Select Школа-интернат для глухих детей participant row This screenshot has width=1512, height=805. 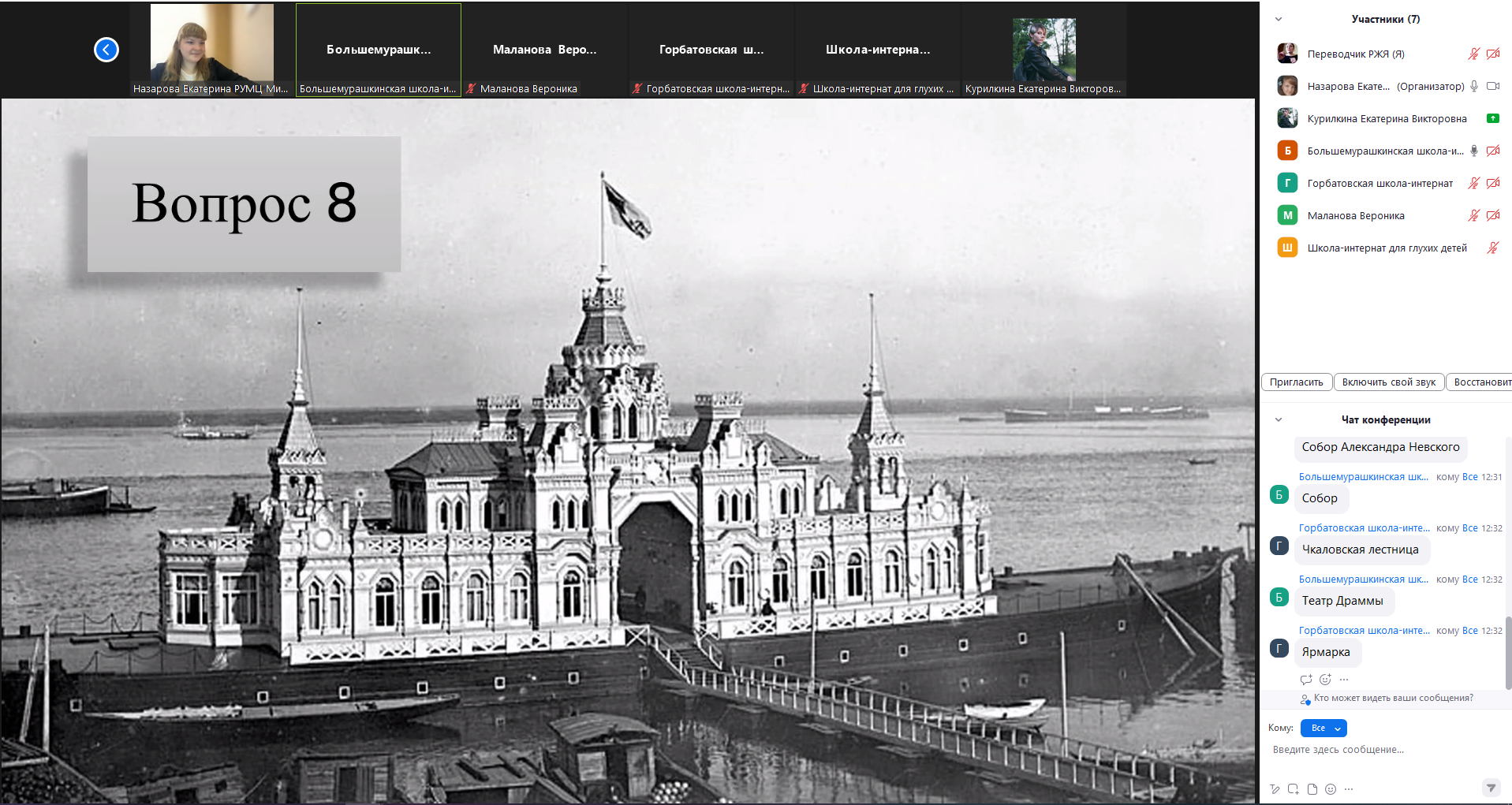(x=1387, y=248)
